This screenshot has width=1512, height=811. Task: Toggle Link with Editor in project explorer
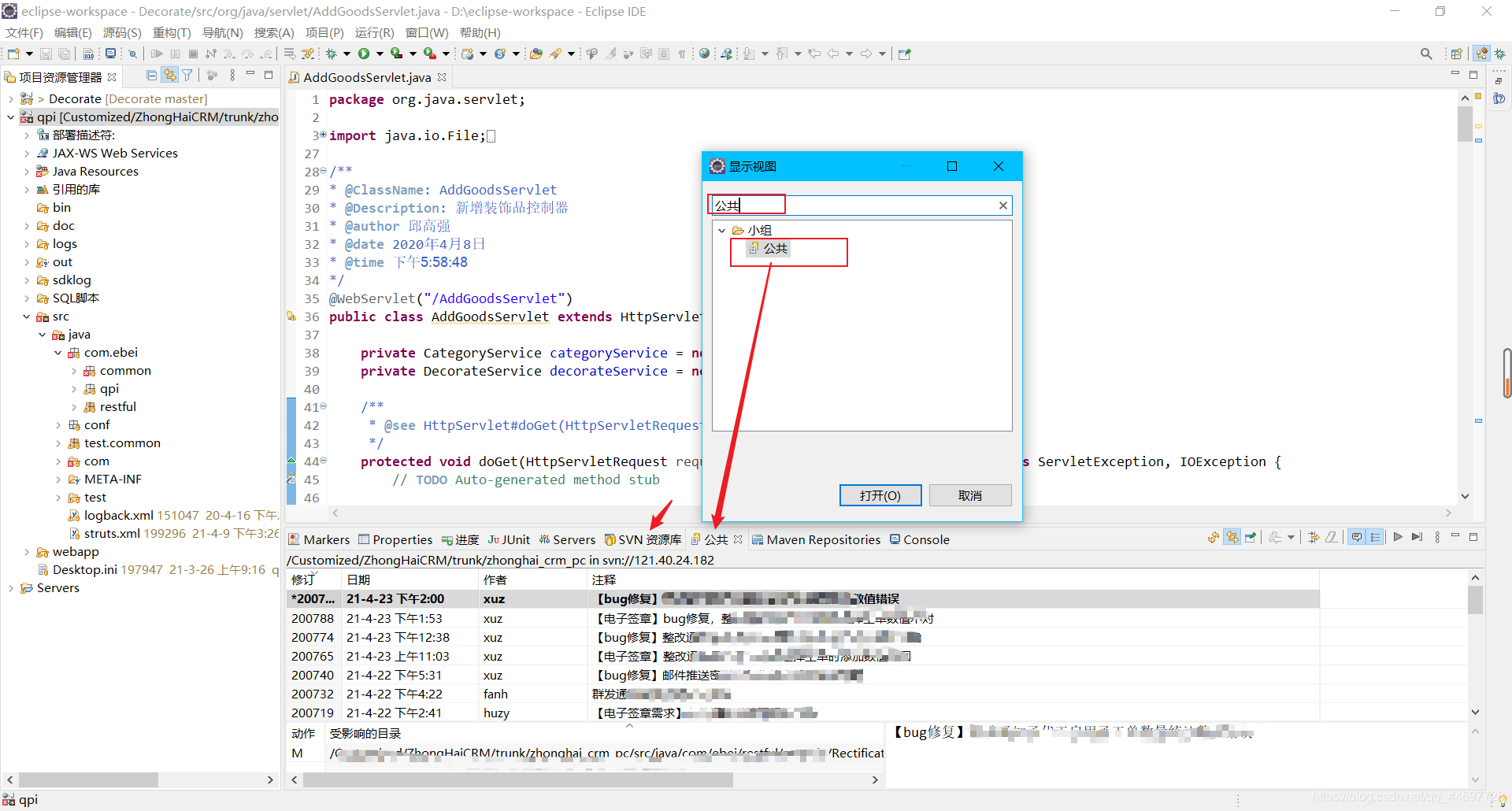[169, 76]
